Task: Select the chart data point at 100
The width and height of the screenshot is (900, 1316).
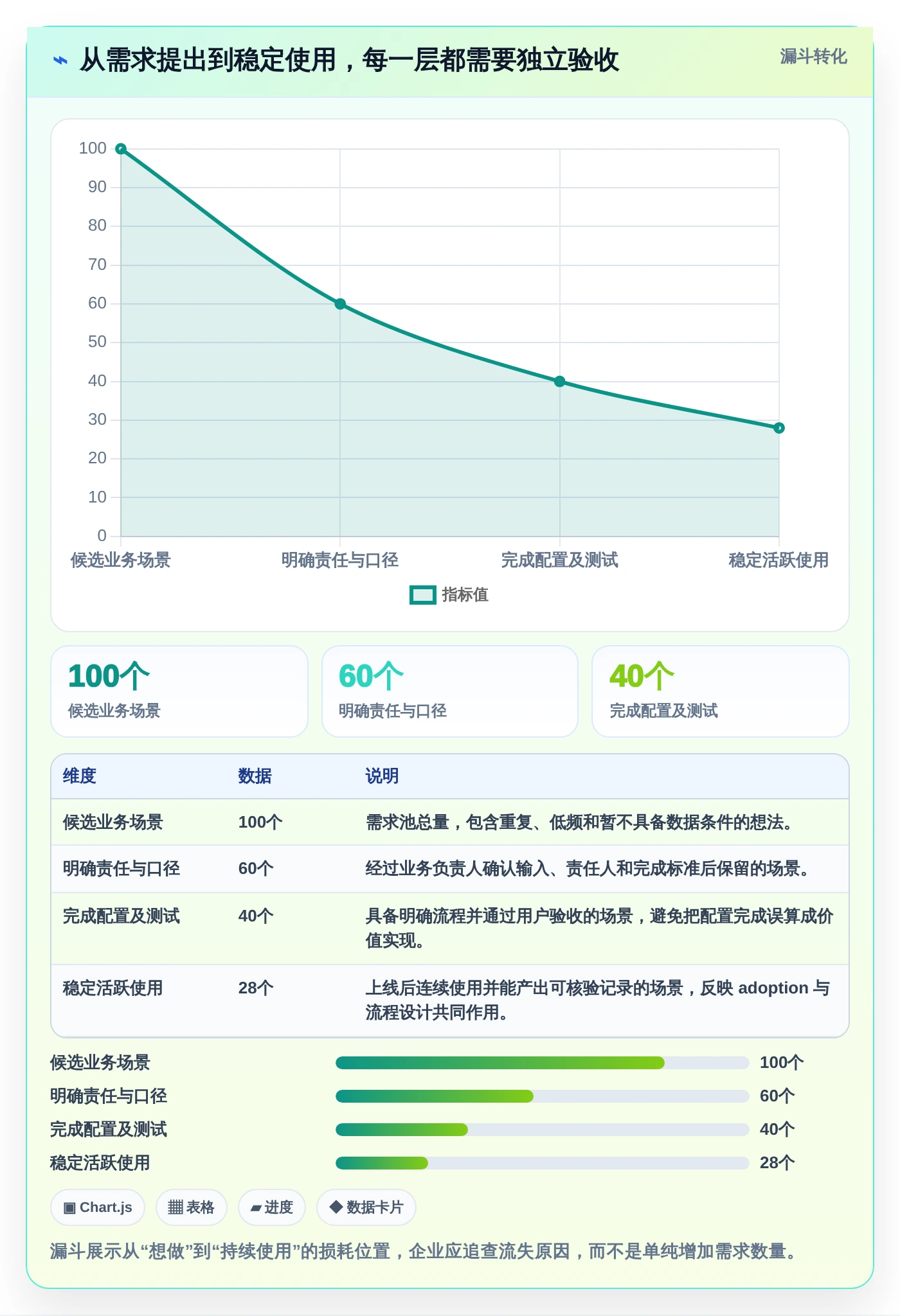Action: (x=121, y=149)
